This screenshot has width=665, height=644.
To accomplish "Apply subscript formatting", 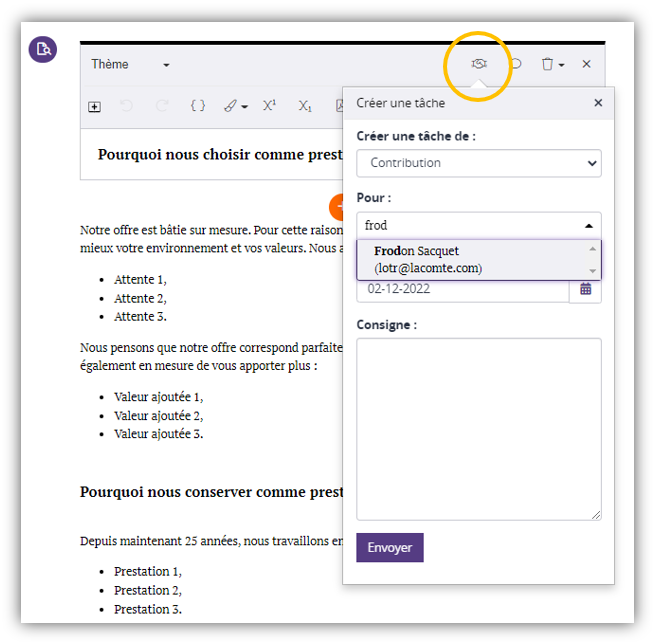I will [305, 106].
